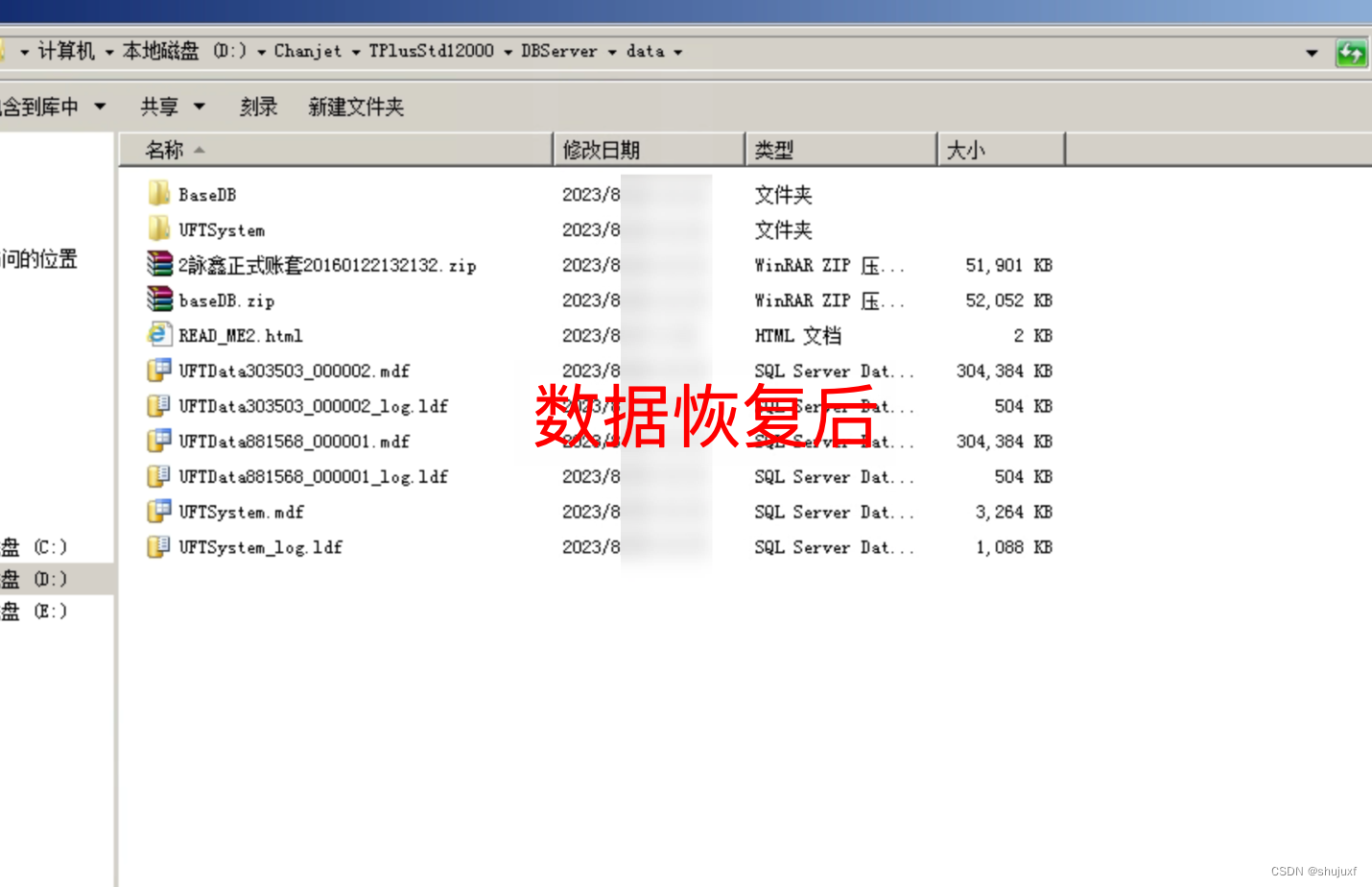
Task: Jump to DBServer in the breadcrumb path
Action: coord(559,52)
